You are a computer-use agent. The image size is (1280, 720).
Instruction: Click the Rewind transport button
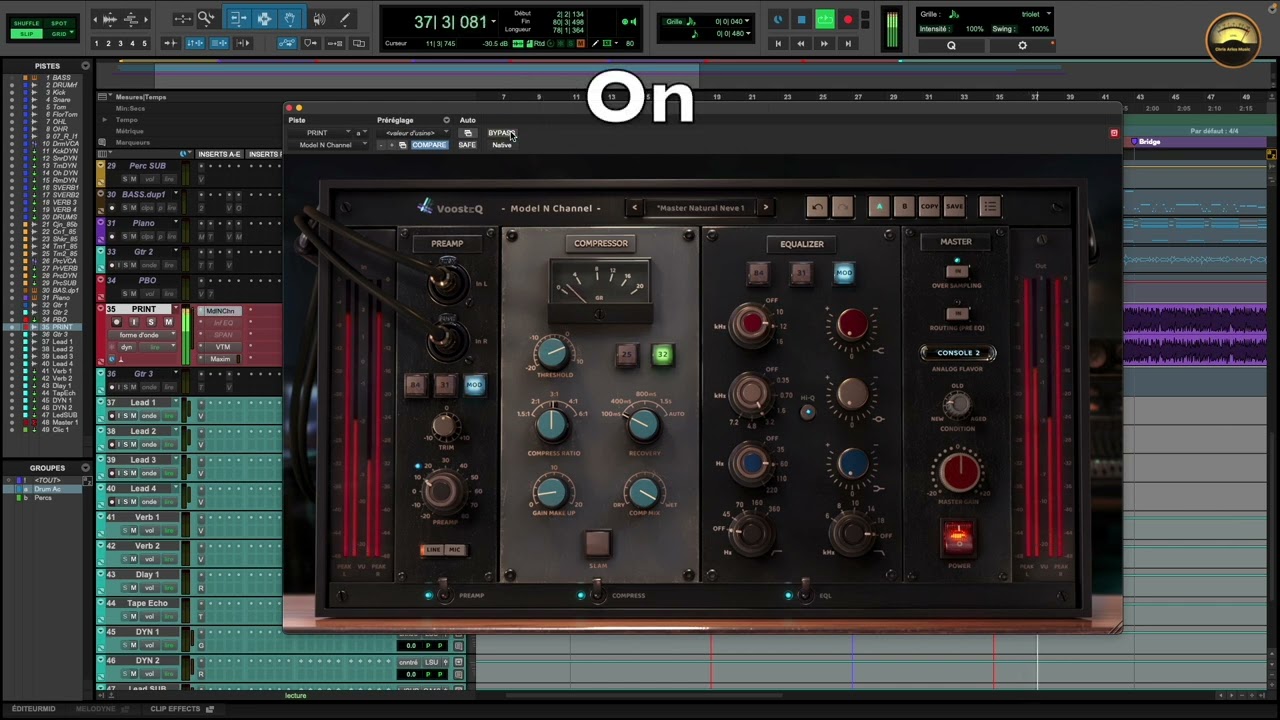coord(800,43)
